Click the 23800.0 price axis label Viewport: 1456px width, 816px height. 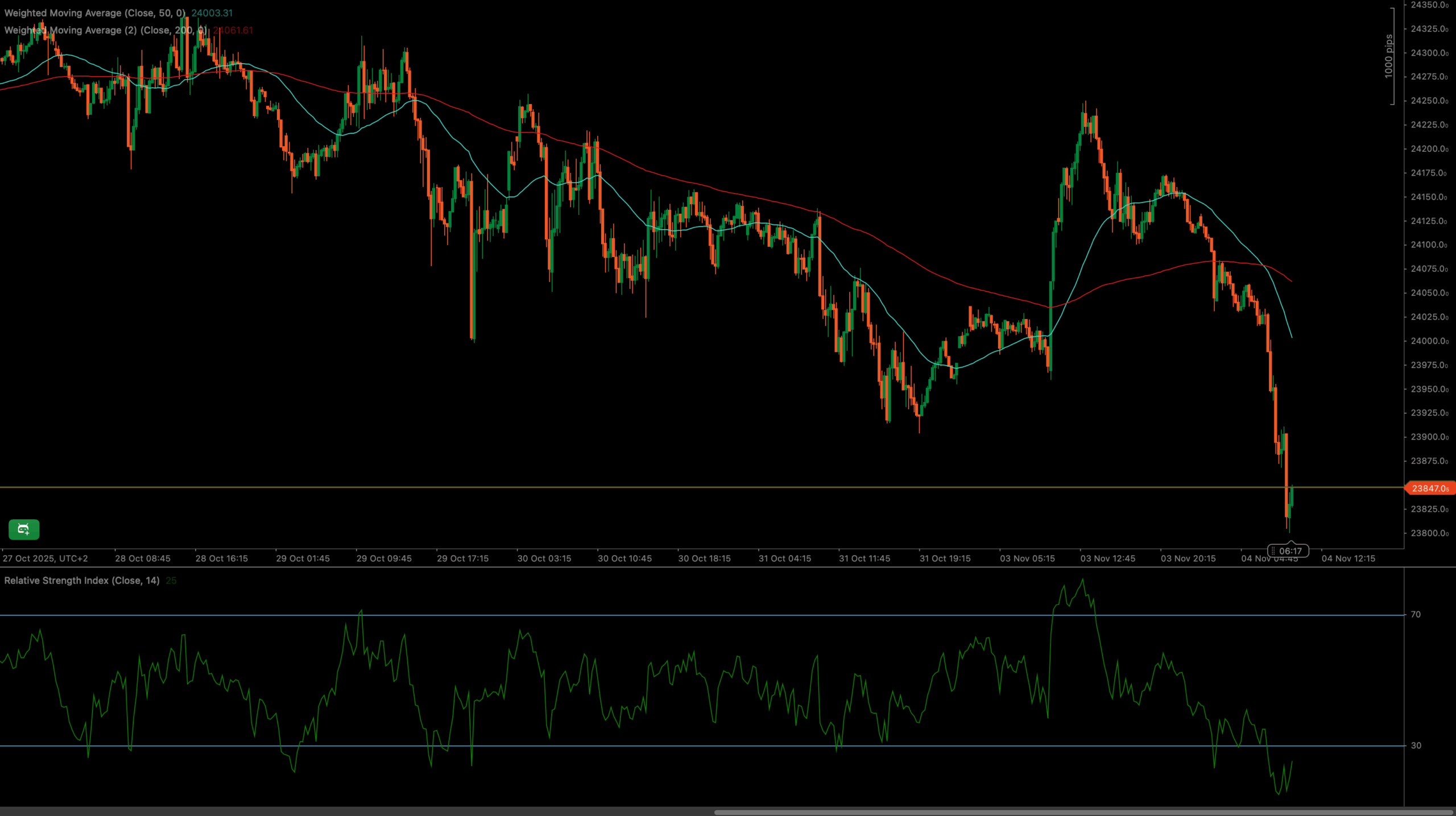tap(1429, 533)
